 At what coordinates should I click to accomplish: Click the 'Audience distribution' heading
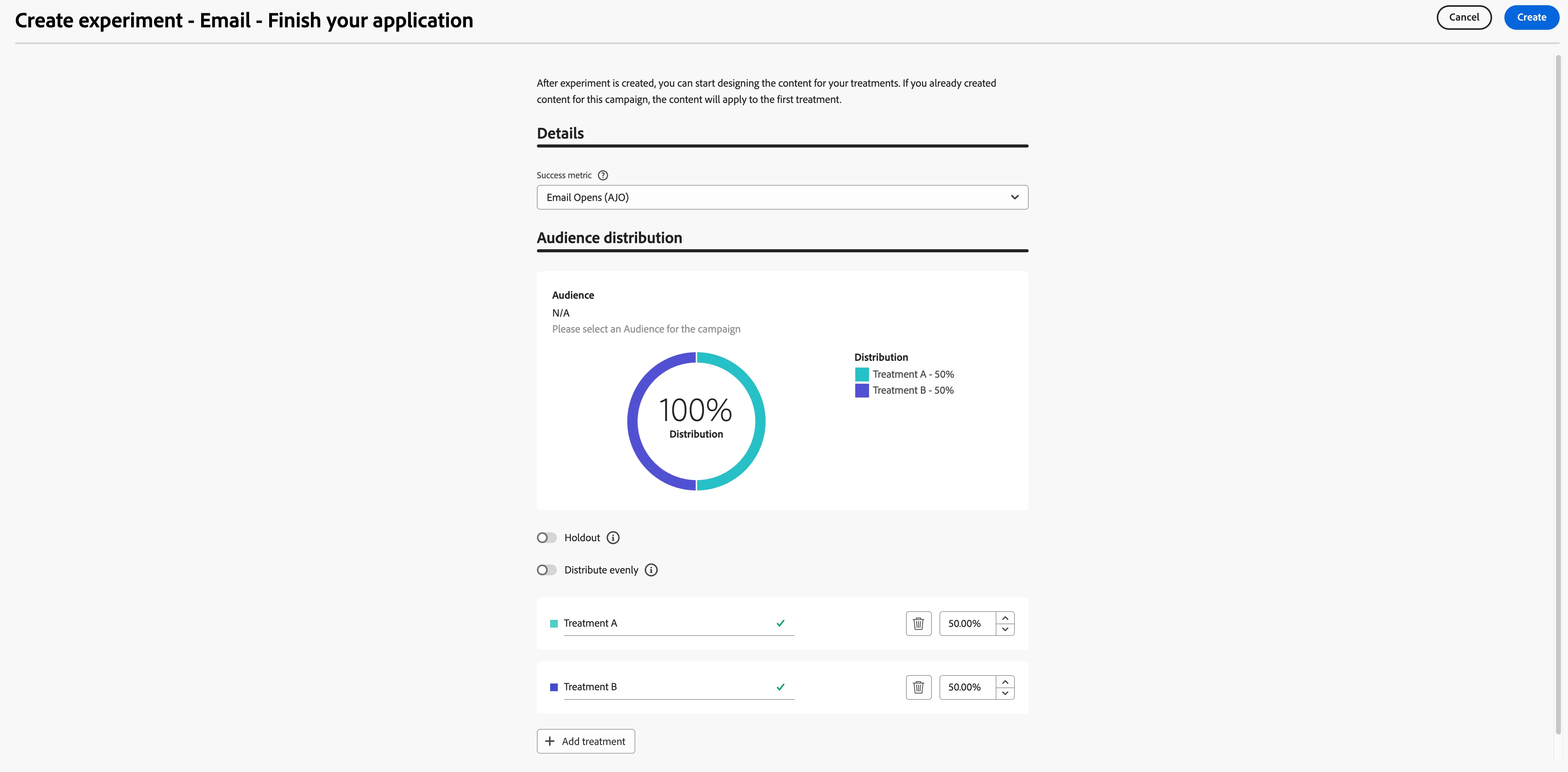(x=609, y=238)
